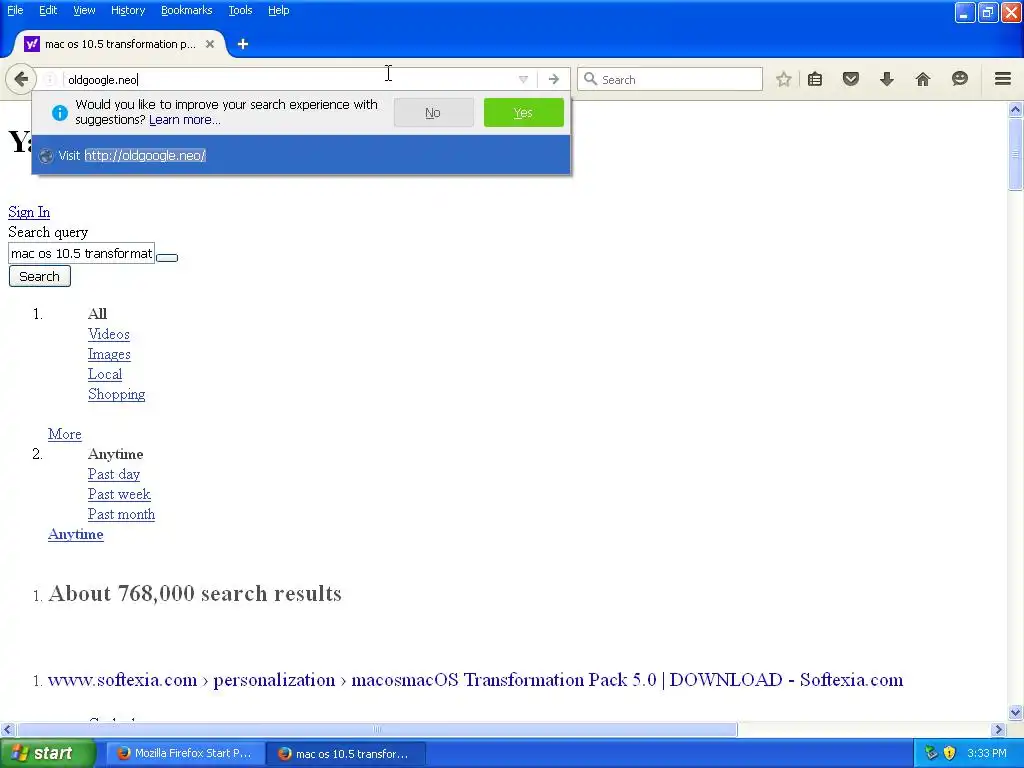Decline search suggestions with No
Screen dimensions: 1024x768
point(433,113)
